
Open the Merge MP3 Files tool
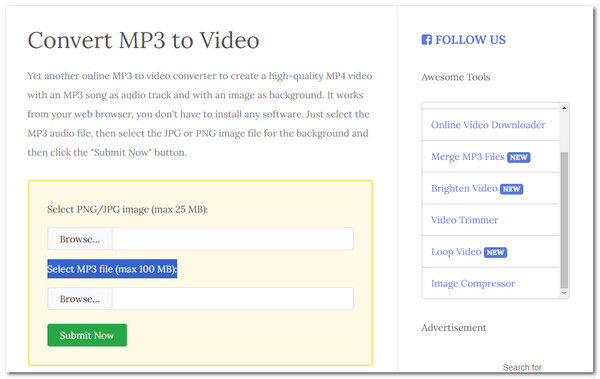point(468,157)
